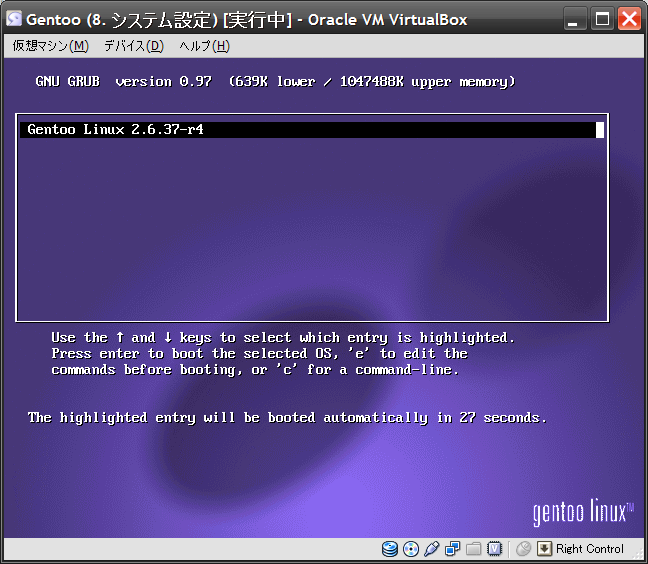Screen dimensions: 648x564
Task: Click the optical CD/DVD drive icon
Action: (x=411, y=549)
